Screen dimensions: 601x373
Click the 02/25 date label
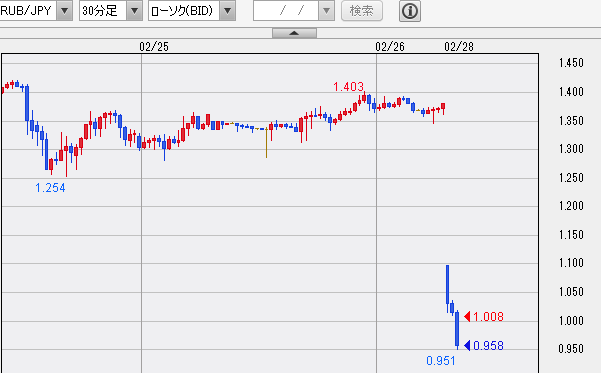point(154,47)
